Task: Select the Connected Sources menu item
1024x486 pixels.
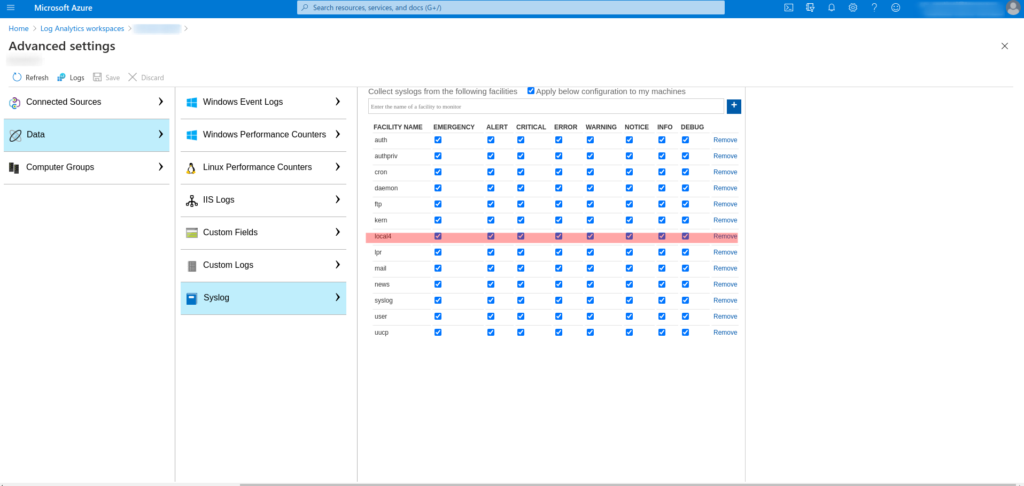Action: [x=87, y=103]
